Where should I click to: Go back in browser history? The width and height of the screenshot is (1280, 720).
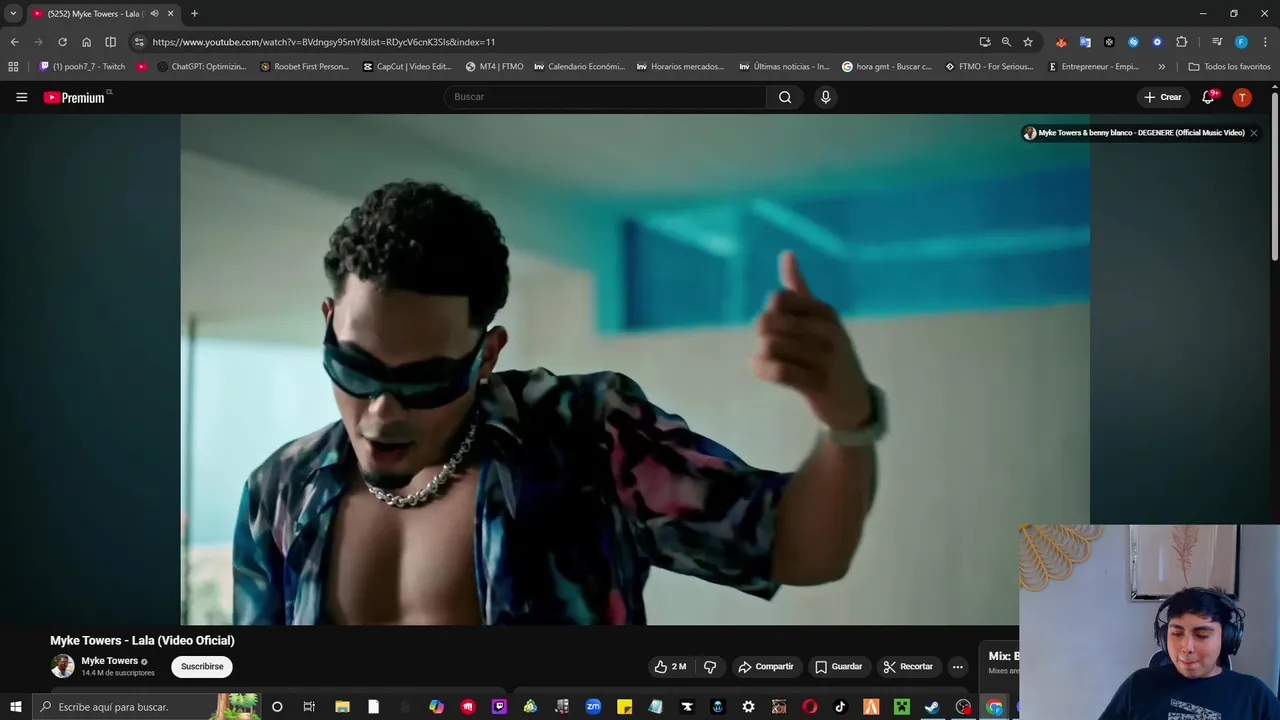pyautogui.click(x=14, y=42)
